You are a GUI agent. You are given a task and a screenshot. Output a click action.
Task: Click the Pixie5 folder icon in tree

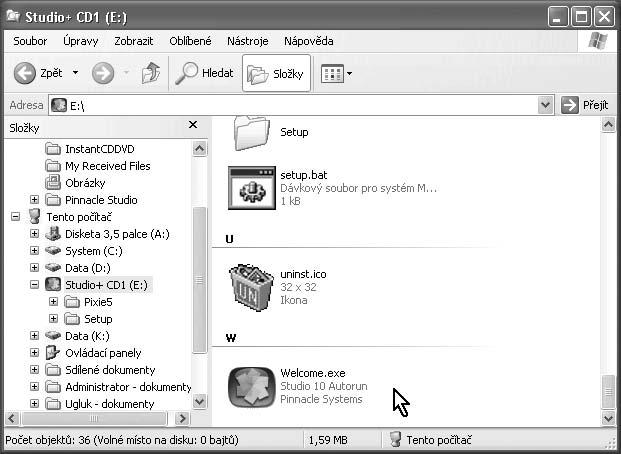pyautogui.click(x=72, y=302)
